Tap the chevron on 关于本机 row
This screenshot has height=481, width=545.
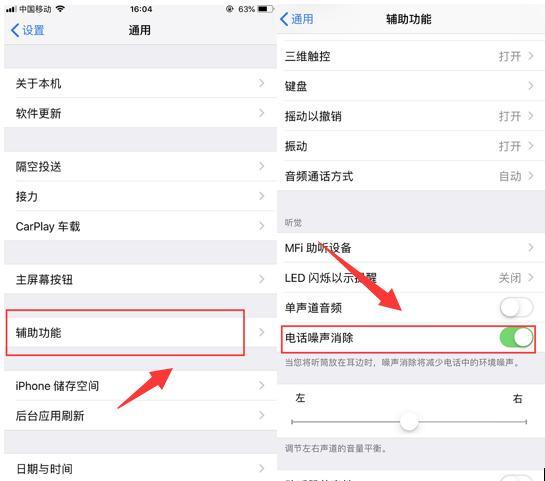261,83
